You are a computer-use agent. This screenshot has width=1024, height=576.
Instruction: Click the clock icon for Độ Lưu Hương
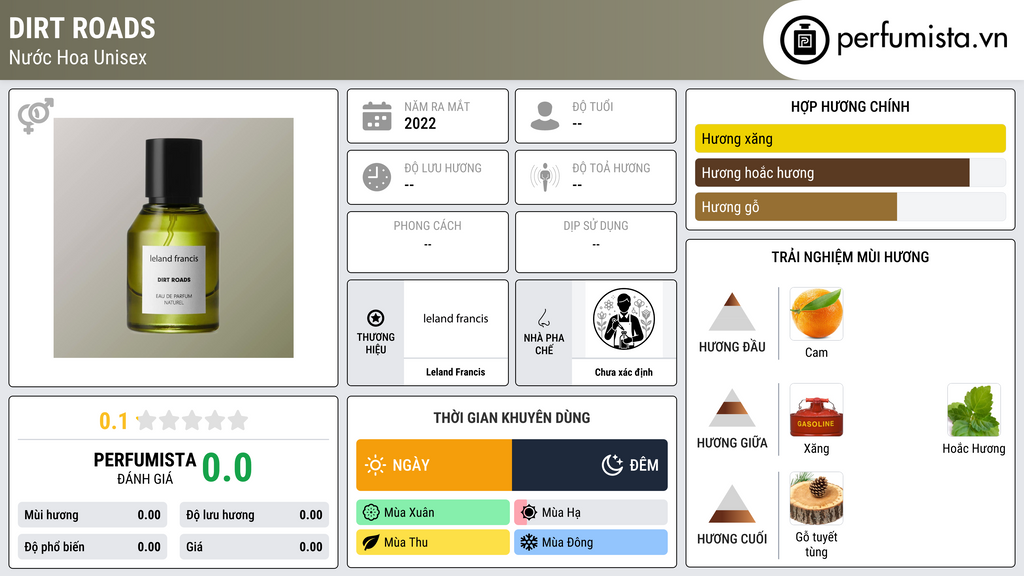pos(377,177)
